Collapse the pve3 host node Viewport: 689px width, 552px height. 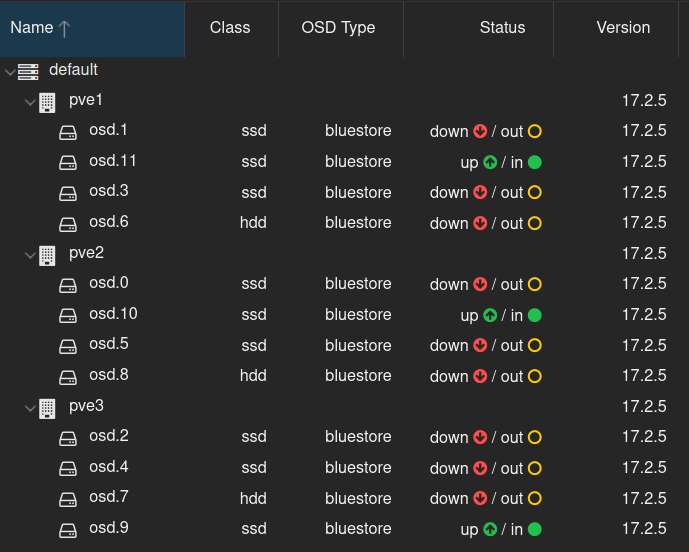[30, 408]
